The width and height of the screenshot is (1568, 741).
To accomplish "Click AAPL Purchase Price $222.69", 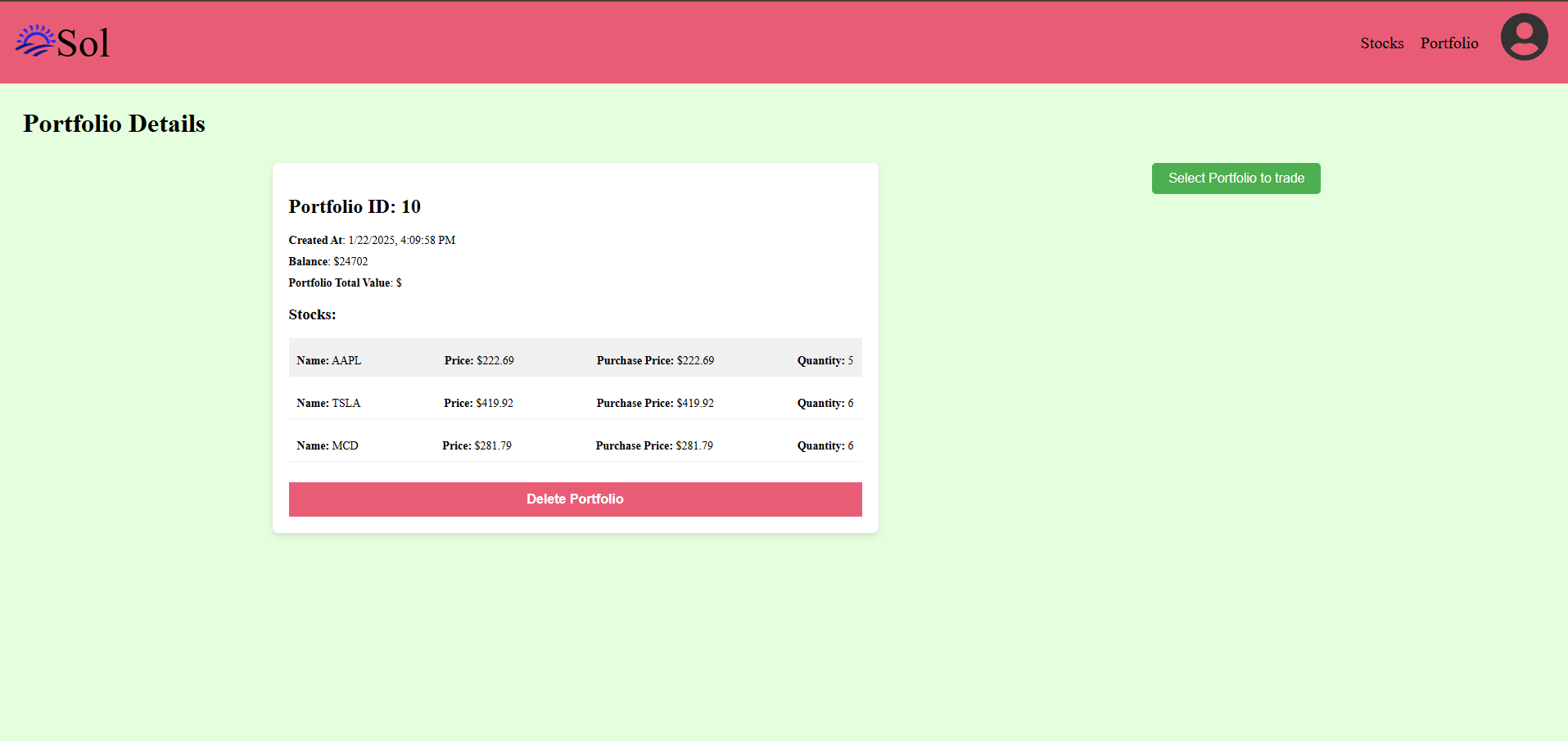I will tap(655, 360).
